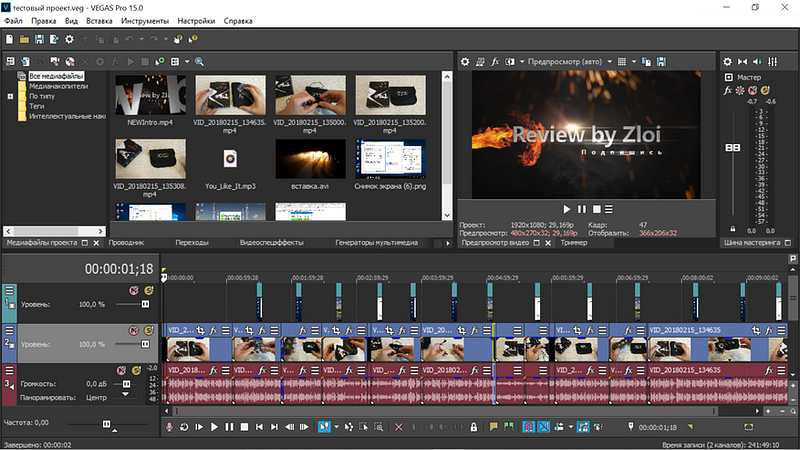
Task: Toggle master bus lock fader channels padlock
Action: point(733,229)
